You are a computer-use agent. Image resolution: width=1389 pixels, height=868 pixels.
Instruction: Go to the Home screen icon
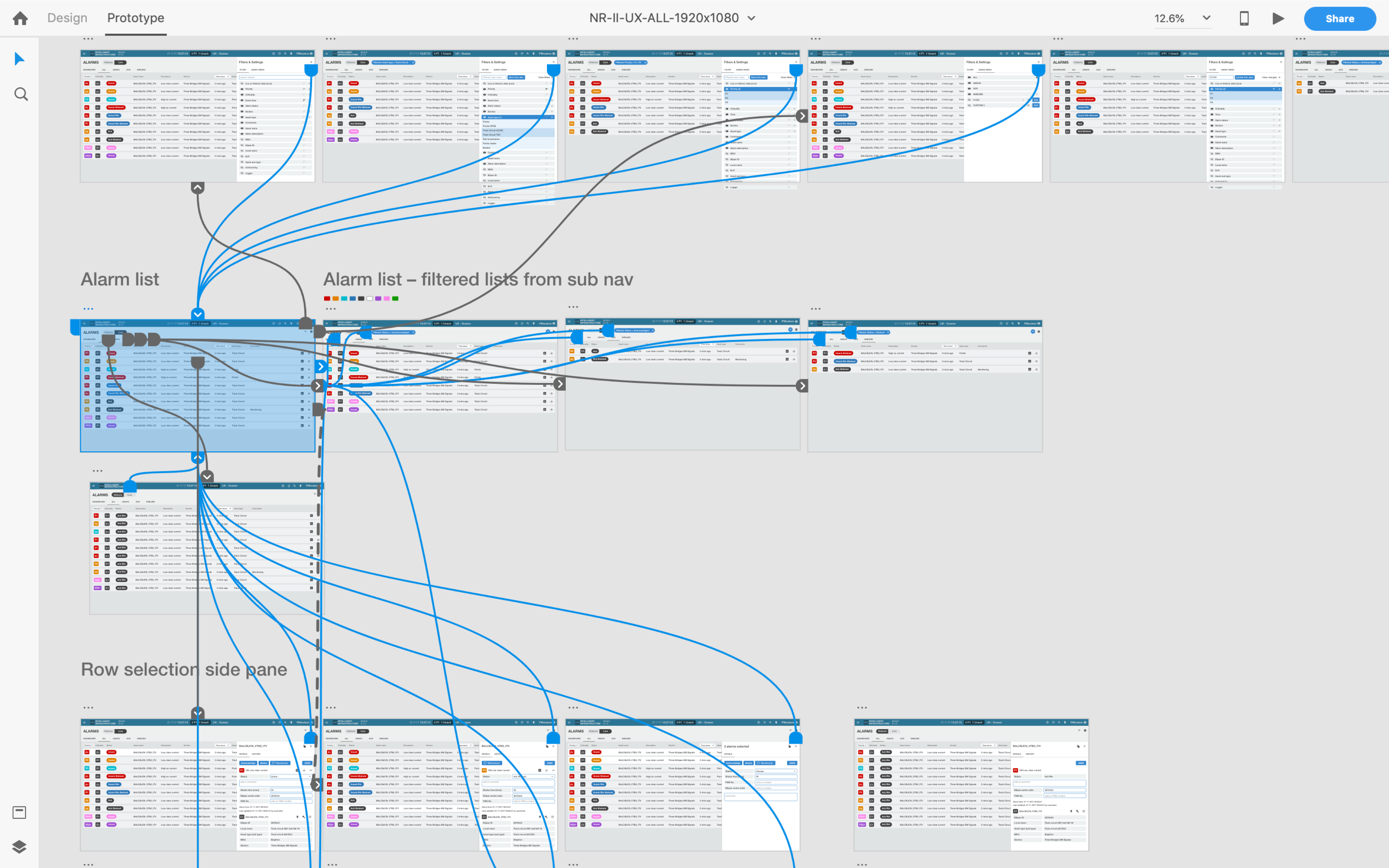pyautogui.click(x=20, y=18)
